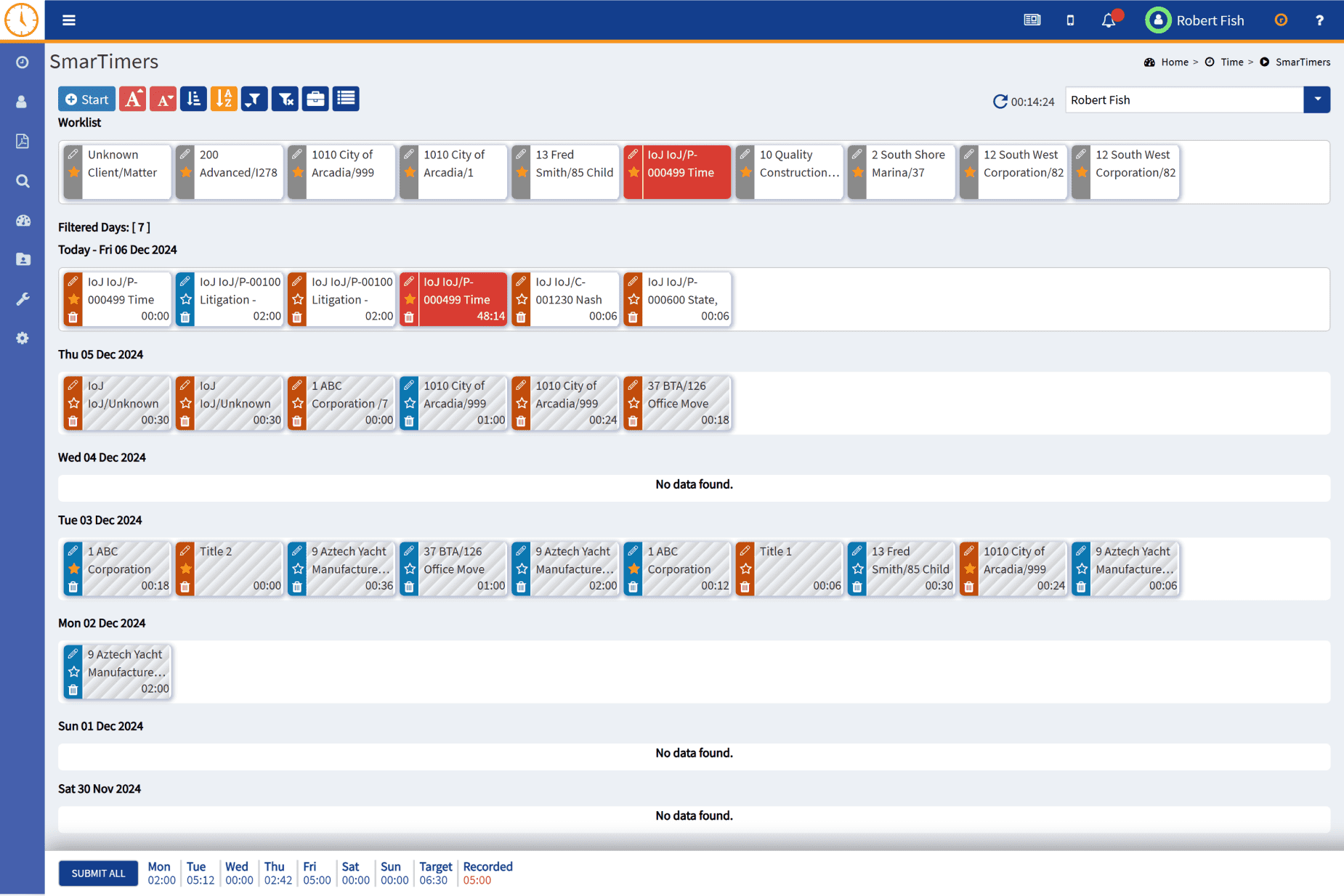Screen dimensions: 1344x896
Task: Increase timer card font size
Action: (x=132, y=99)
